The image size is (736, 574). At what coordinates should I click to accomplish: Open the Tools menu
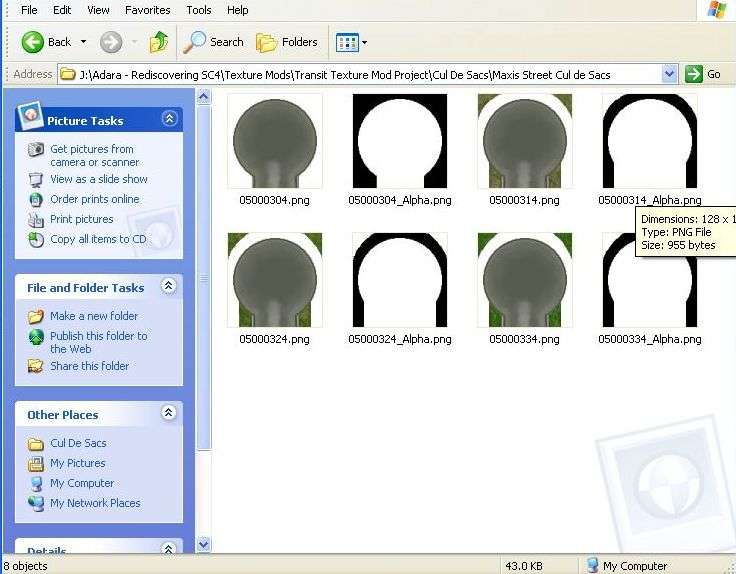tap(199, 10)
